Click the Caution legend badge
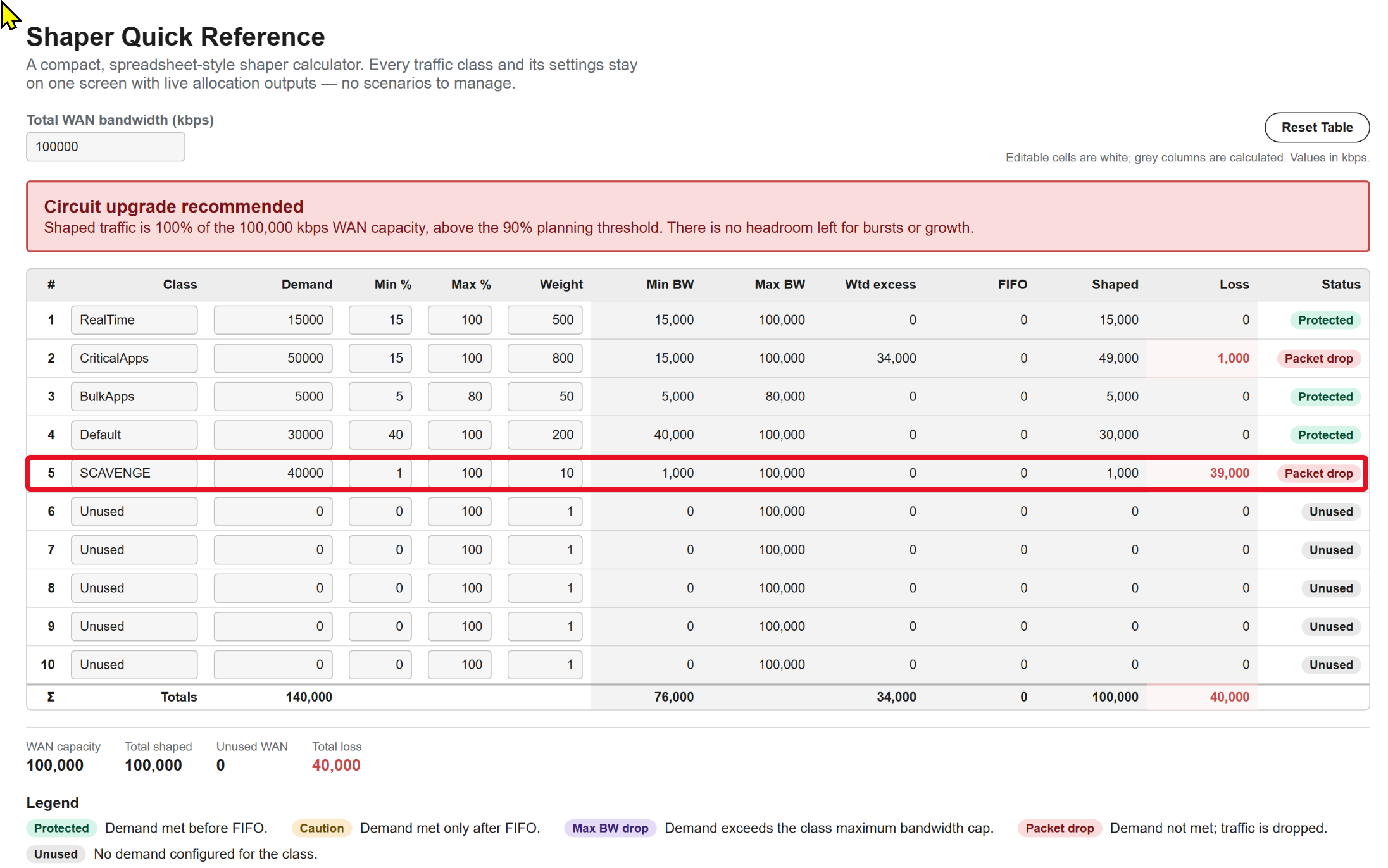The width and height of the screenshot is (1388, 868). click(322, 828)
